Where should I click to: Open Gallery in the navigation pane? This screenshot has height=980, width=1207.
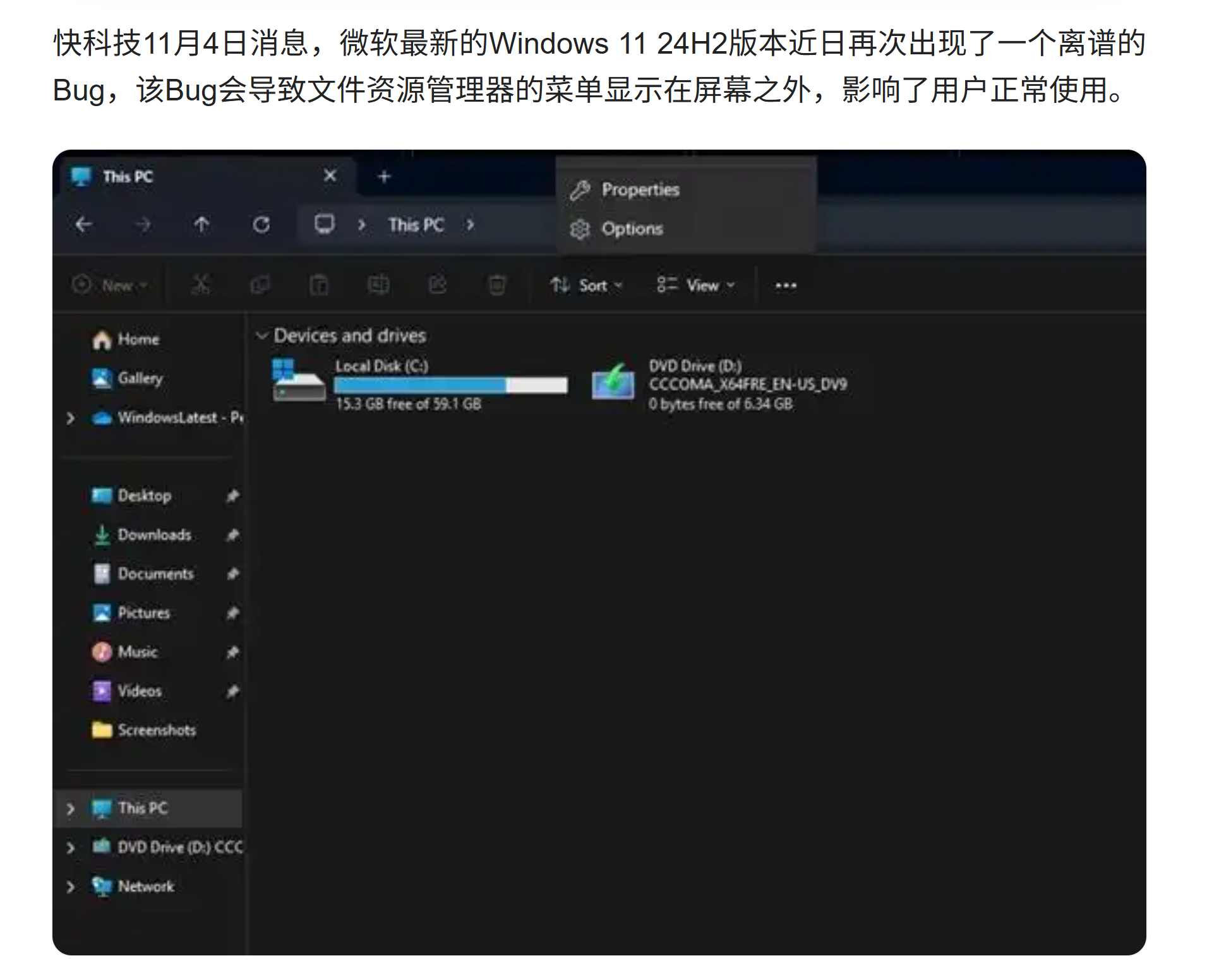pyautogui.click(x=128, y=378)
